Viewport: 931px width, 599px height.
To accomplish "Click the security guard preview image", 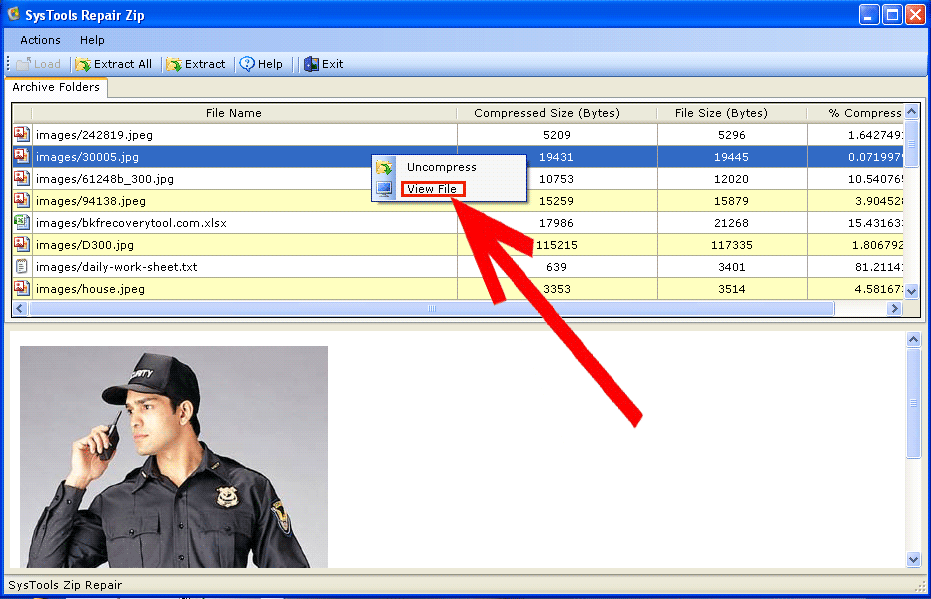I will coord(174,456).
